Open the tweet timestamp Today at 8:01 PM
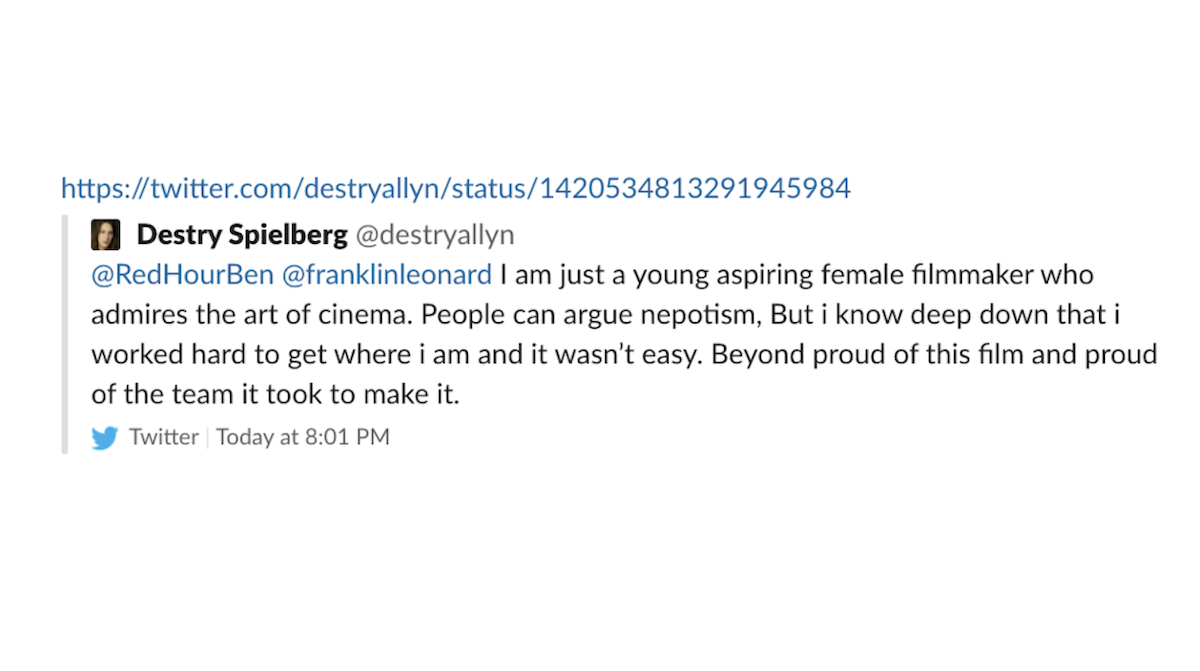Image resolution: width=1200 pixels, height=671 pixels. pyautogui.click(x=302, y=437)
